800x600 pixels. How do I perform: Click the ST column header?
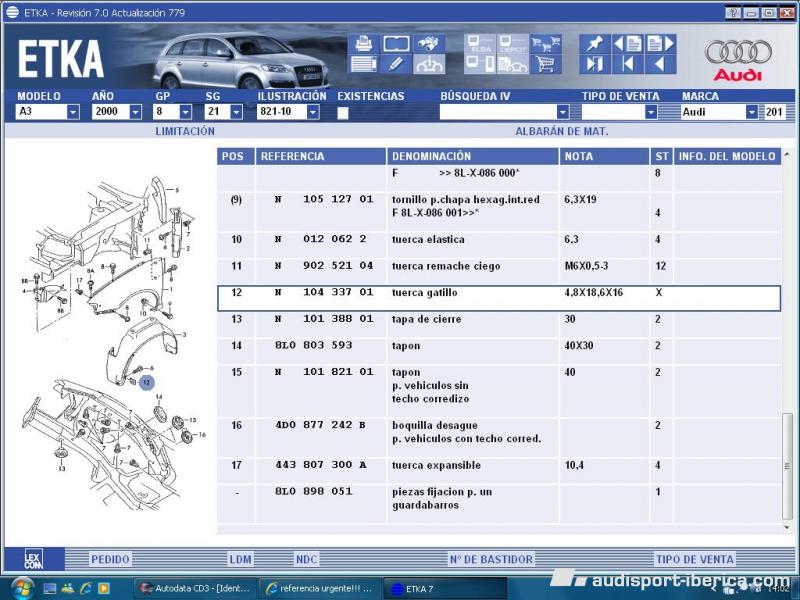[662, 157]
